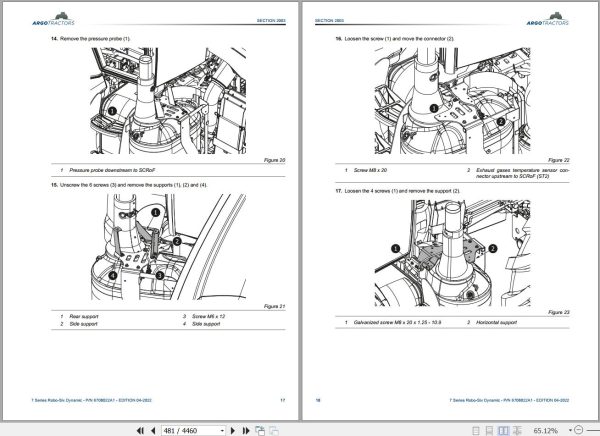
Task: Click page number 17 in left footer
Action: [283, 400]
